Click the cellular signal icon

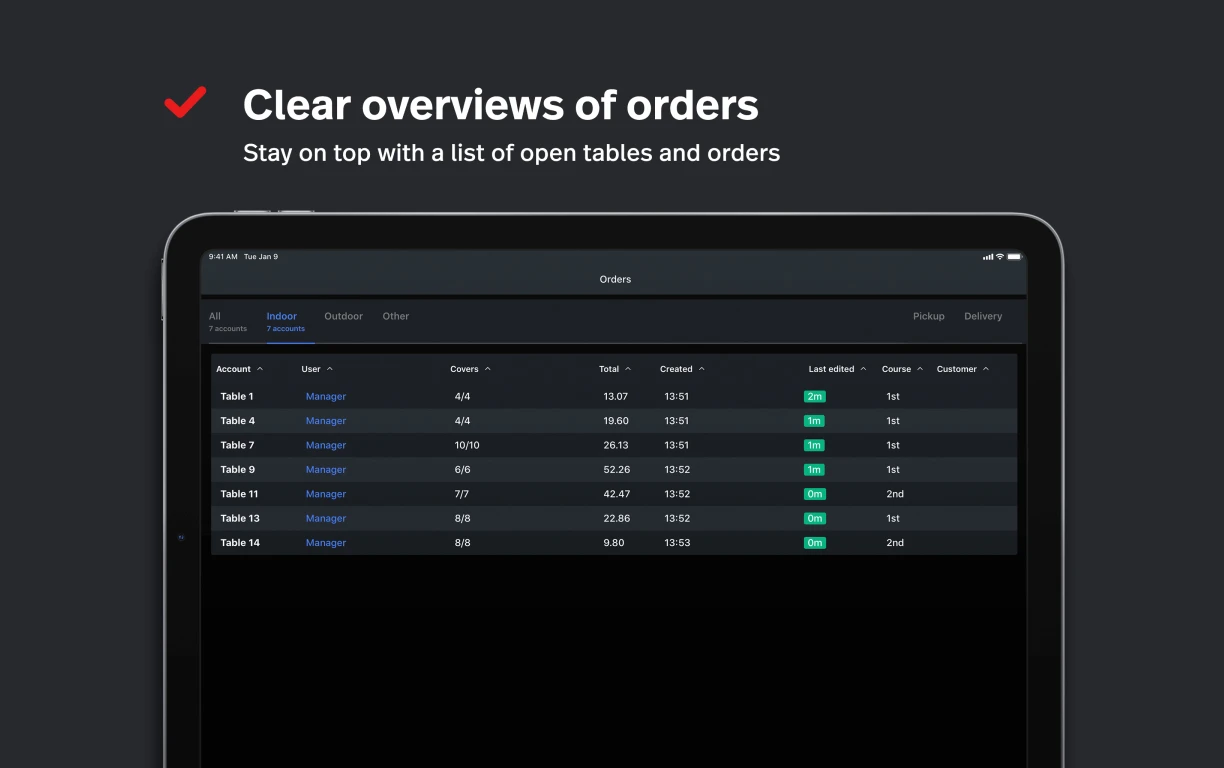tap(988, 257)
